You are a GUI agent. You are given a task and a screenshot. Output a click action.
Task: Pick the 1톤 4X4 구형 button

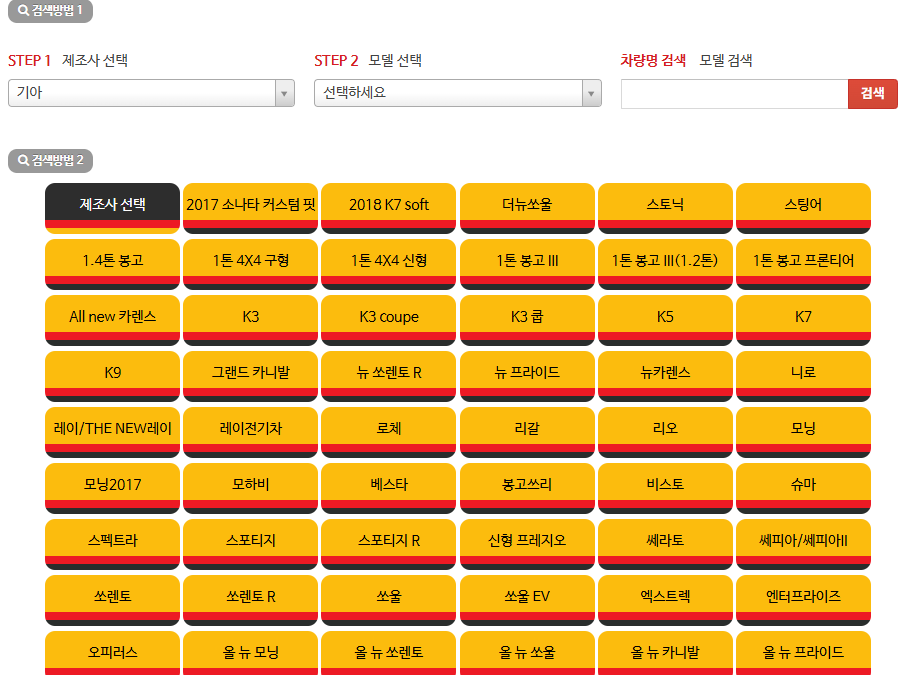(x=251, y=264)
